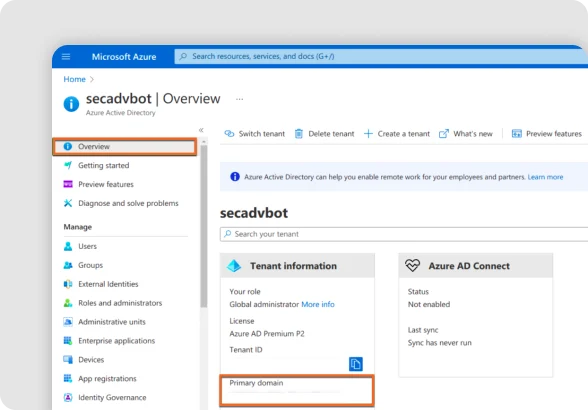Viewport: 588px width, 410px height.
Task: Select Overview in the sidebar
Action: coord(125,146)
